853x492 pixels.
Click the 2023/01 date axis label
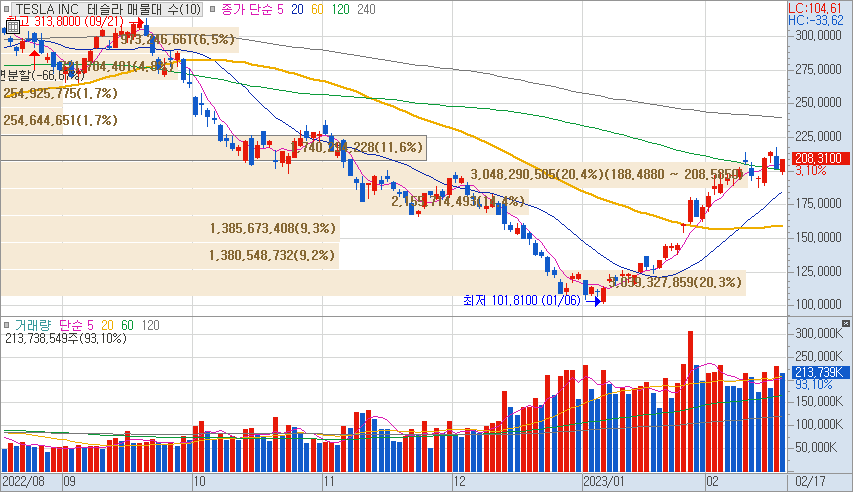click(603, 482)
